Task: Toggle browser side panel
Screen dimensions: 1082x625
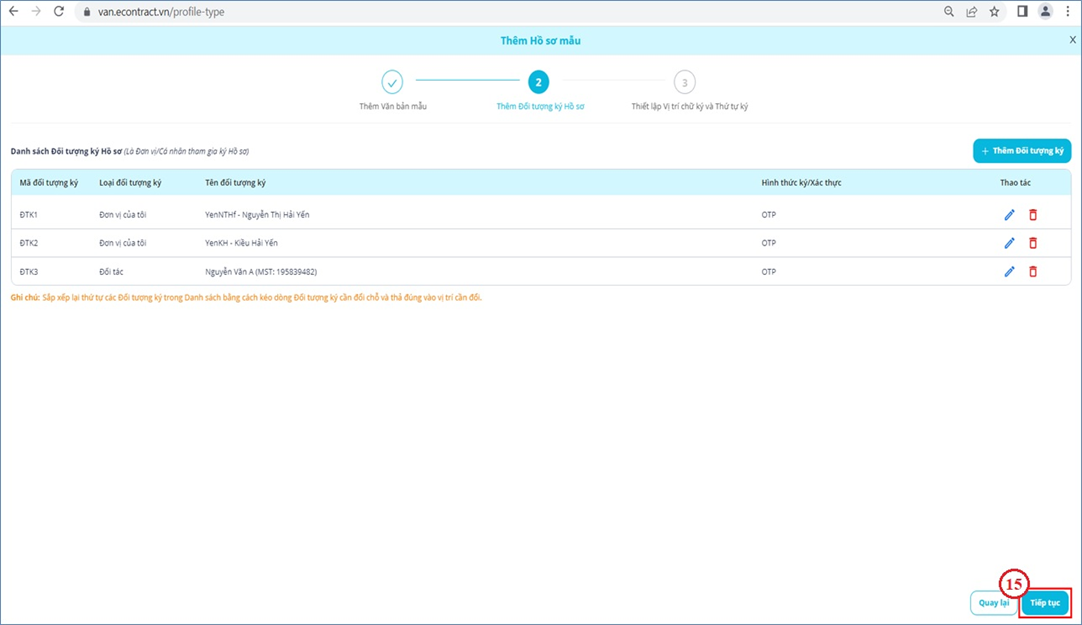Action: coord(1022,12)
